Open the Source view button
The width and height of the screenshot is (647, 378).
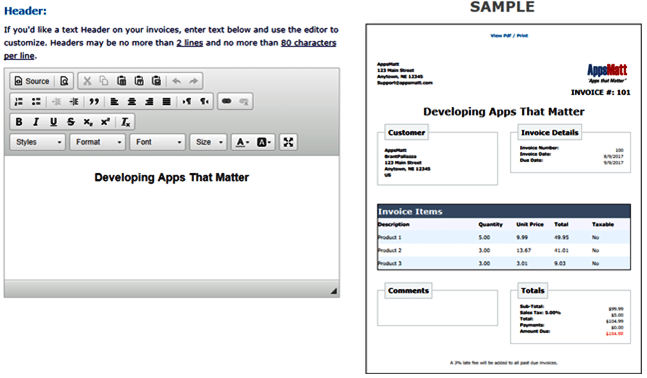[32, 81]
